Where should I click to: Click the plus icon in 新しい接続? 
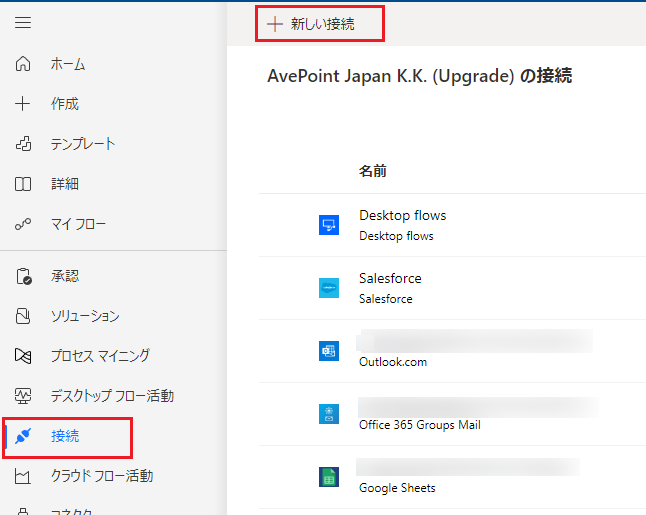click(275, 24)
